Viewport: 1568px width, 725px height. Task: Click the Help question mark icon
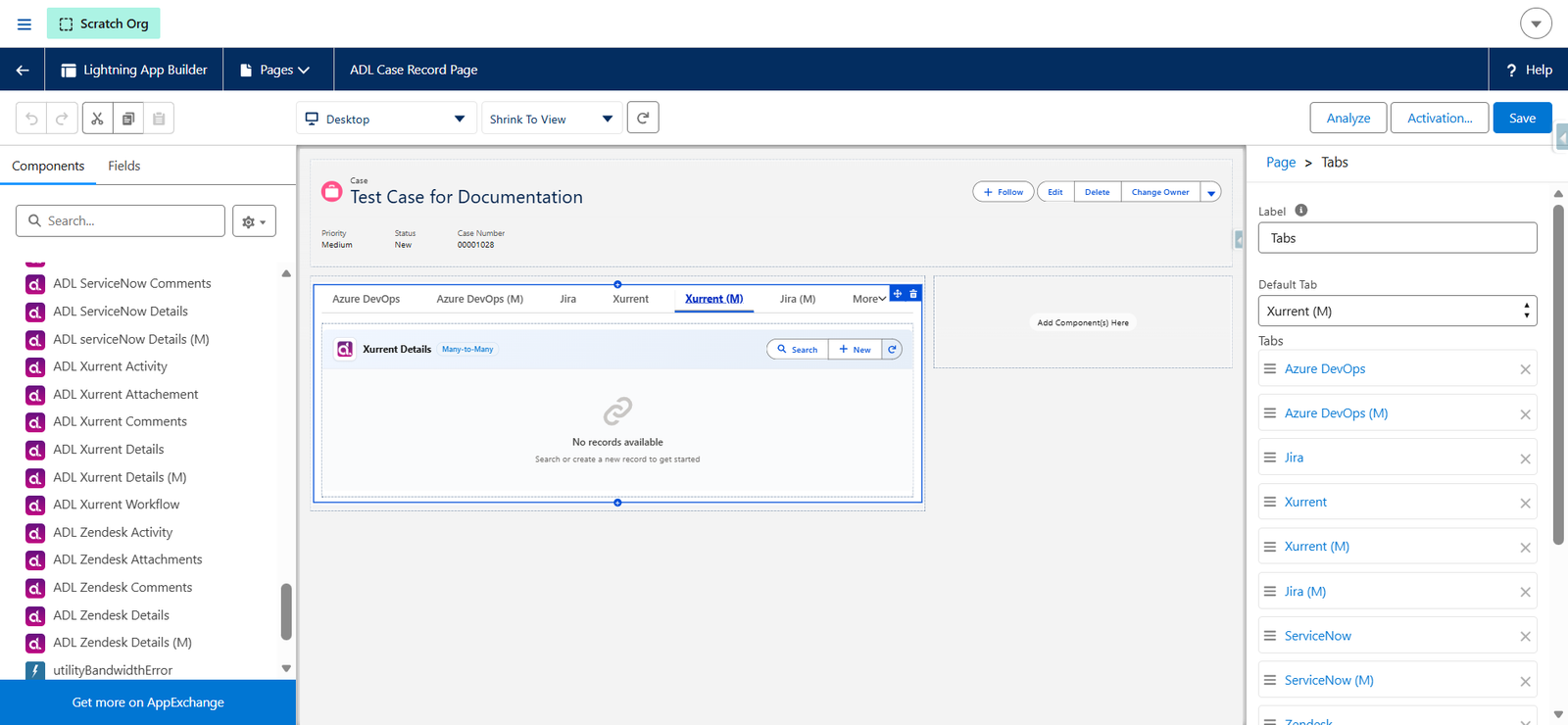point(1511,70)
